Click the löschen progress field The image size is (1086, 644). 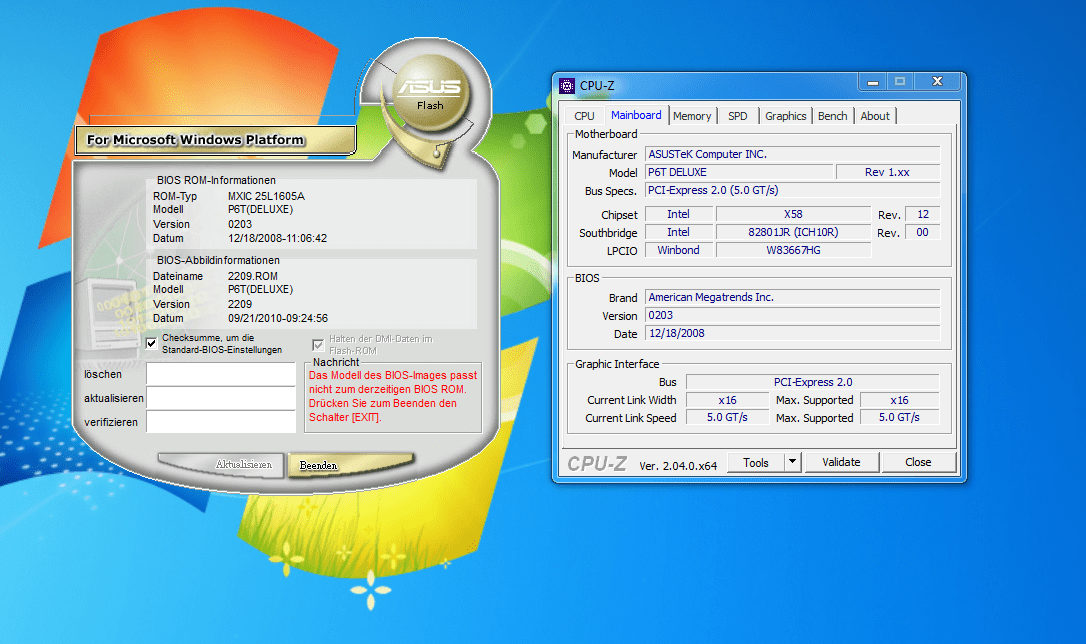coord(221,374)
